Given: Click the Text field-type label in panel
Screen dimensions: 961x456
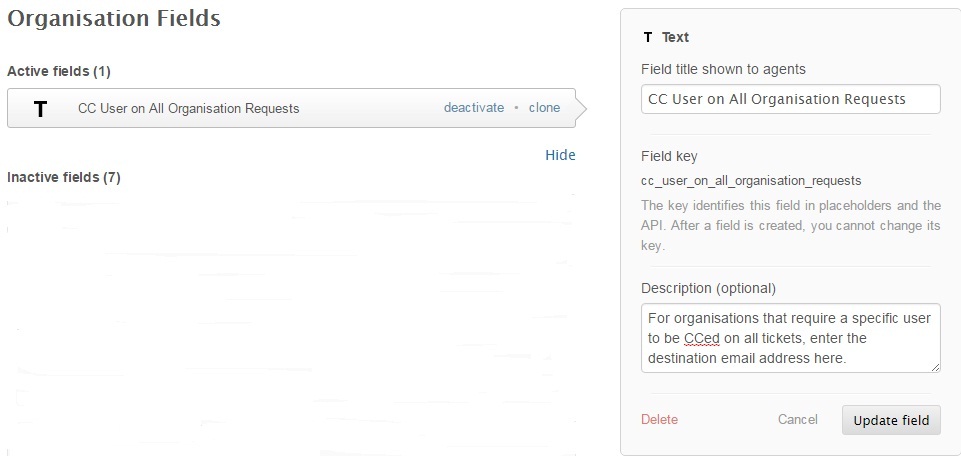Looking at the screenshot, I should [675, 37].
